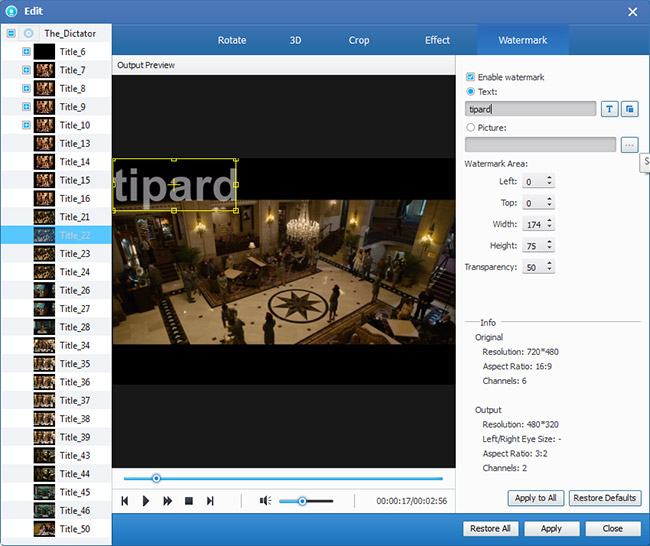Open the Effect tab
Screen dimensions: 650x546
pyautogui.click(x=437, y=40)
